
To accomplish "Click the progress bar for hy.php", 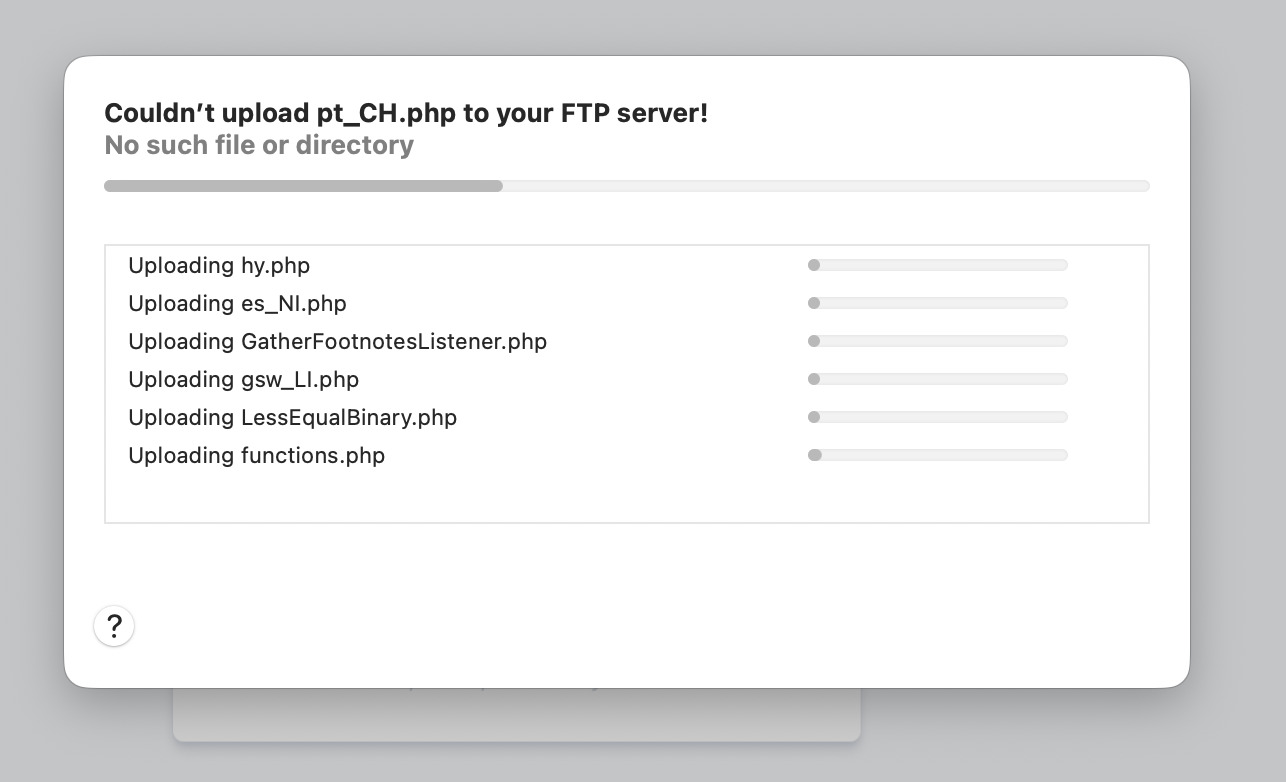I will [938, 265].
